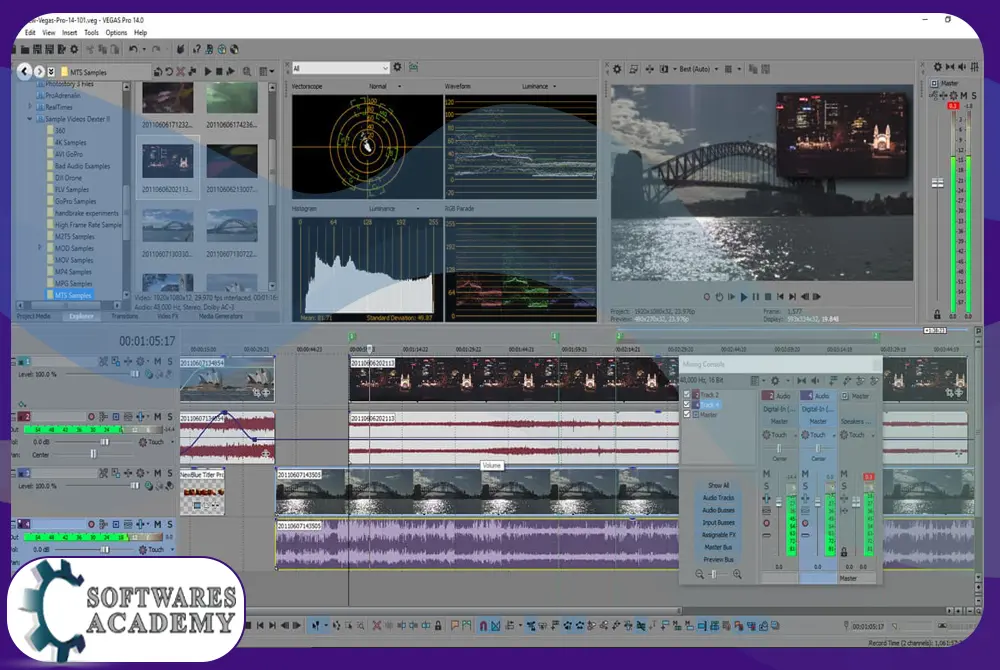The image size is (1000, 670).
Task: Switch to the Transitions tab
Action: (124, 316)
